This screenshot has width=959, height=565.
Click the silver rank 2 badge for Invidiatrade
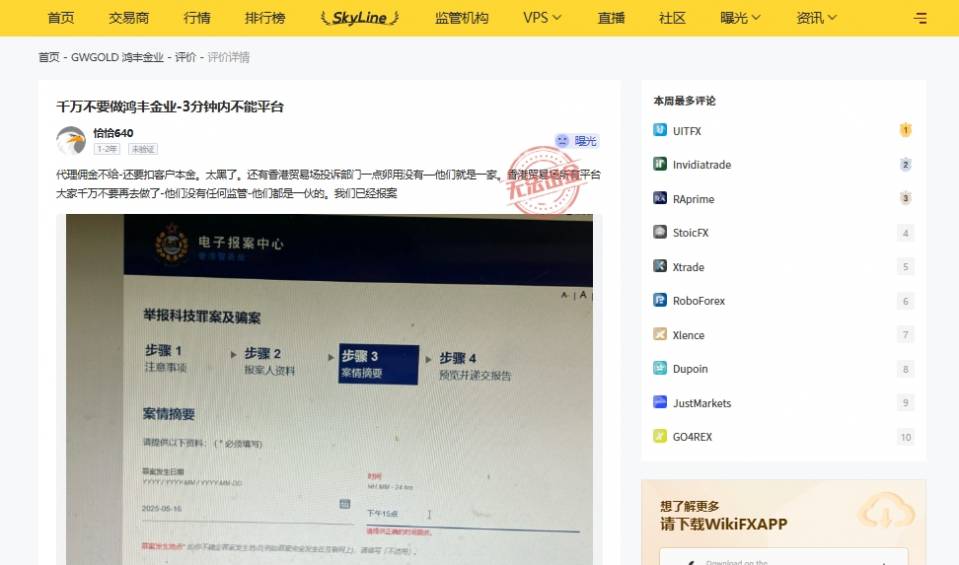tap(906, 164)
